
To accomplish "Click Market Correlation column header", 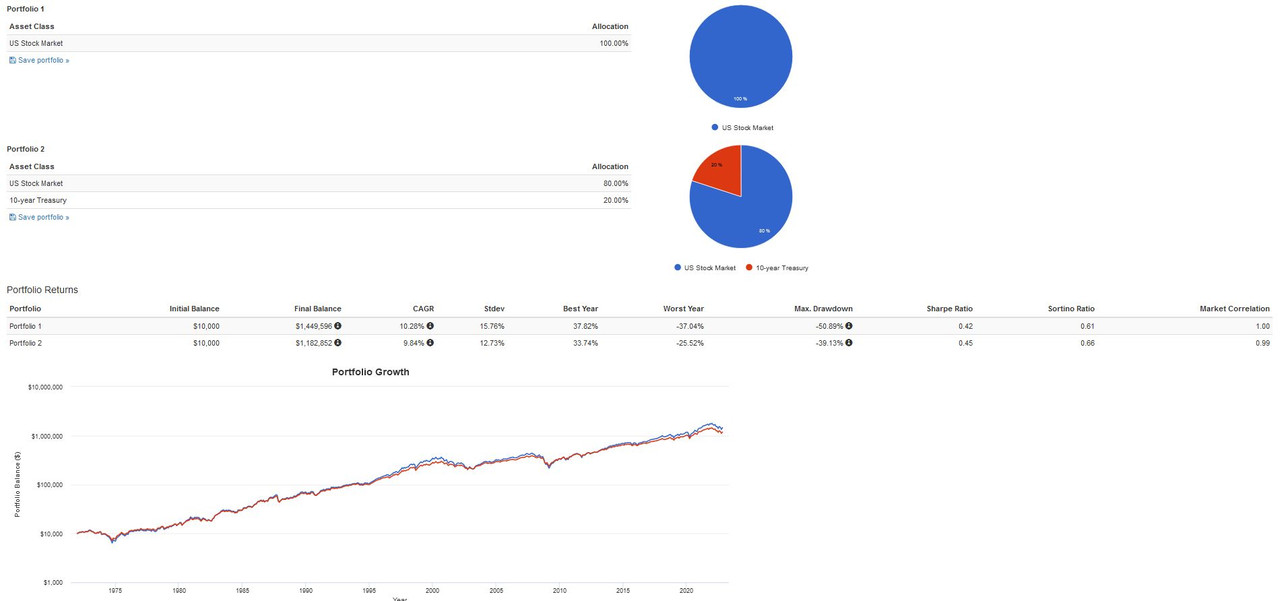I will point(1234,309).
